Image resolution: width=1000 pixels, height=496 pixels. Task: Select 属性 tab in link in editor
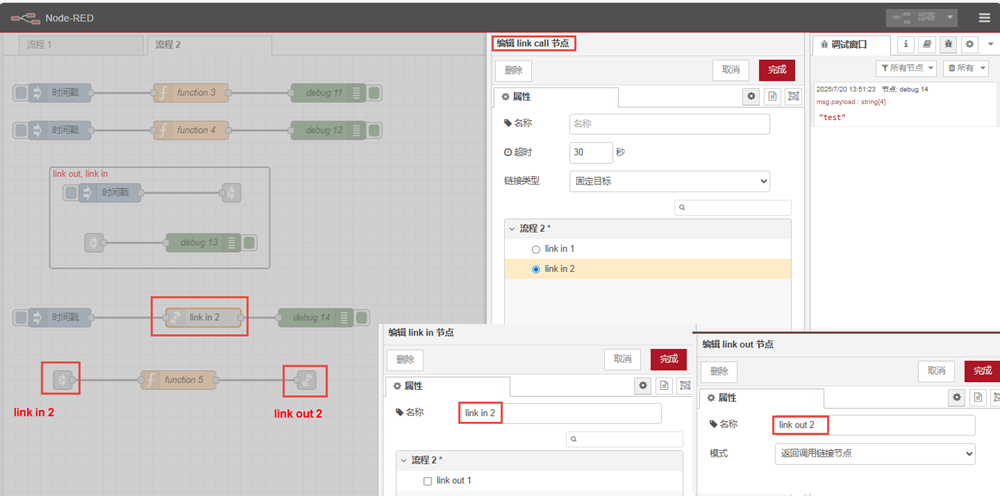[x=447, y=386]
